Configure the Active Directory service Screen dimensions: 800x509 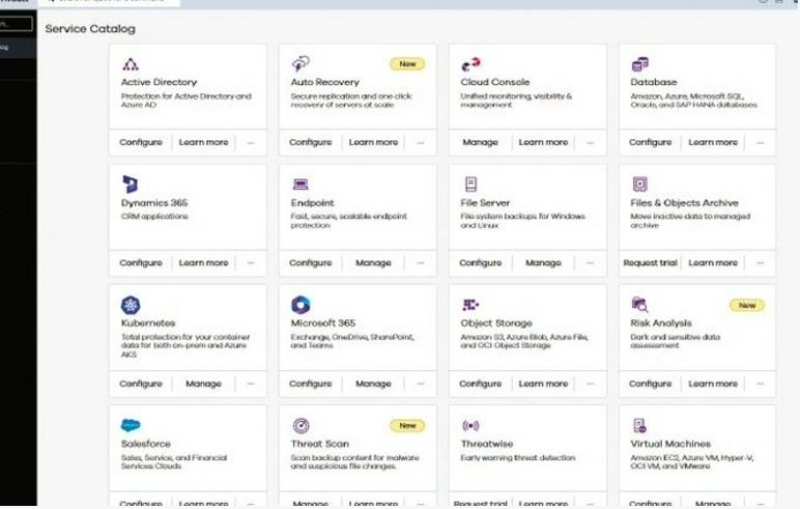coord(141,142)
